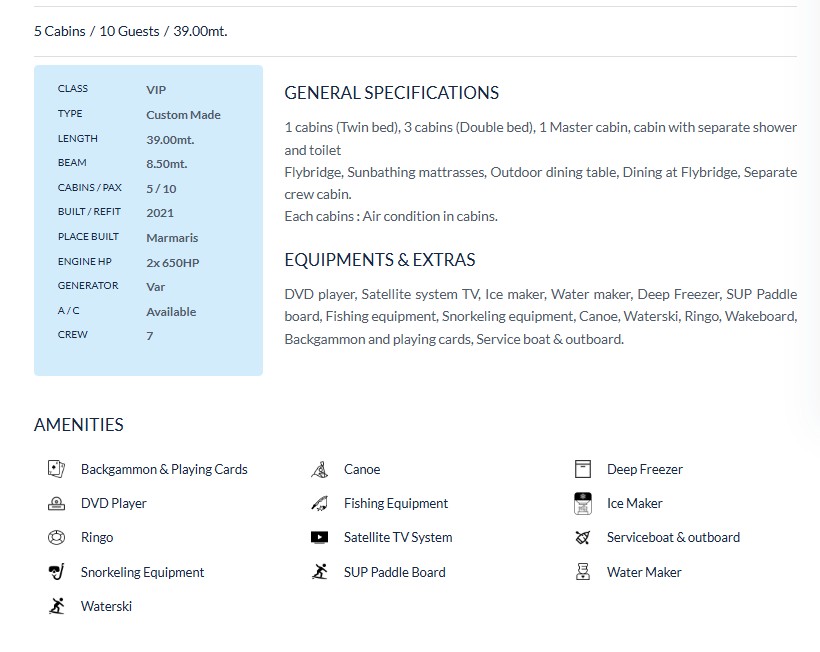Click the Fishing Equipment rod icon
The image size is (820, 652).
[x=319, y=503]
